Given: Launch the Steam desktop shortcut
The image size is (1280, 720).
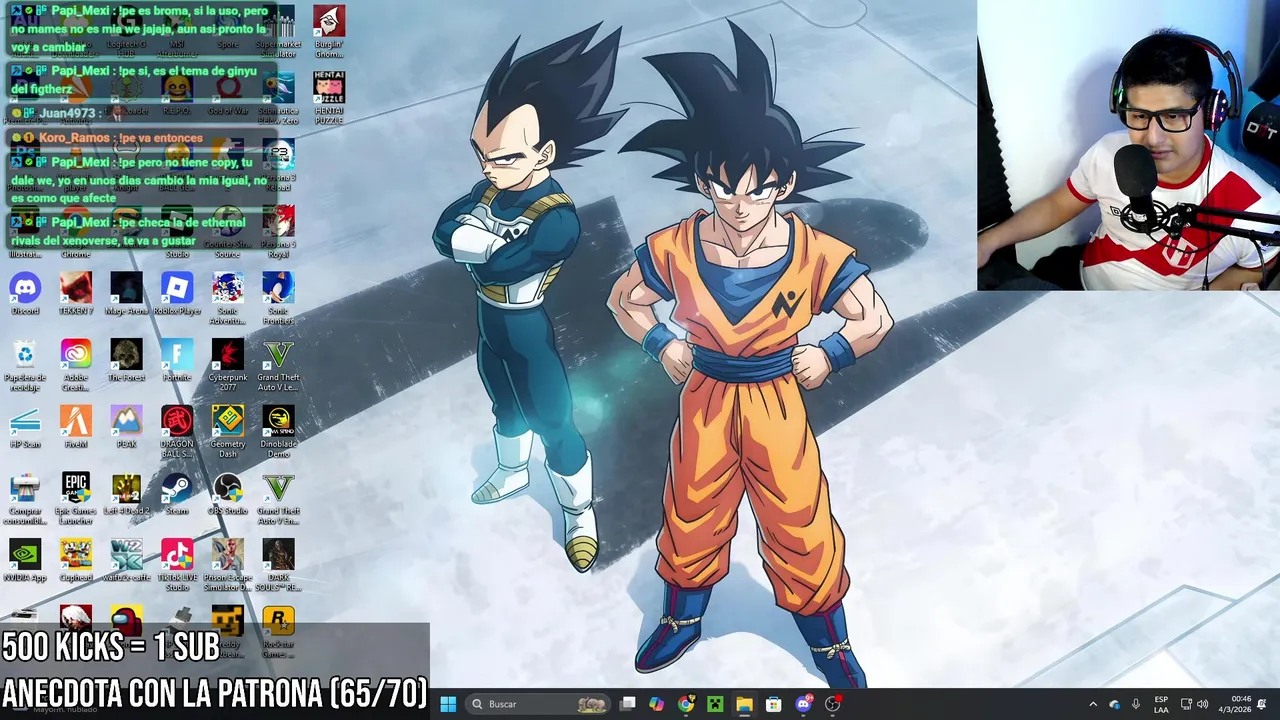Looking at the screenshot, I should (177, 495).
